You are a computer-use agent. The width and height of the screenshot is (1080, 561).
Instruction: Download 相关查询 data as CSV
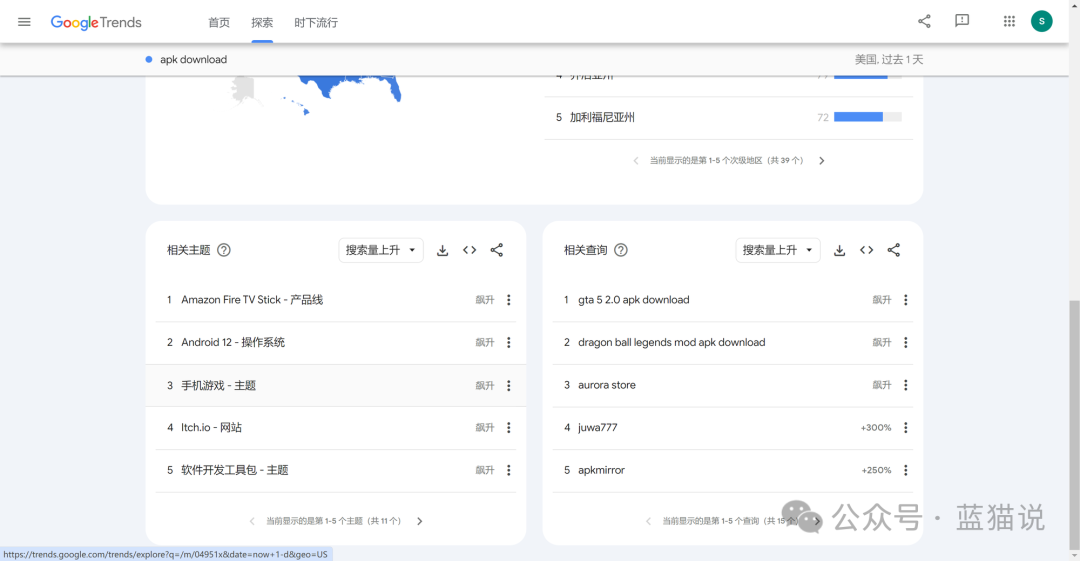[x=839, y=250]
